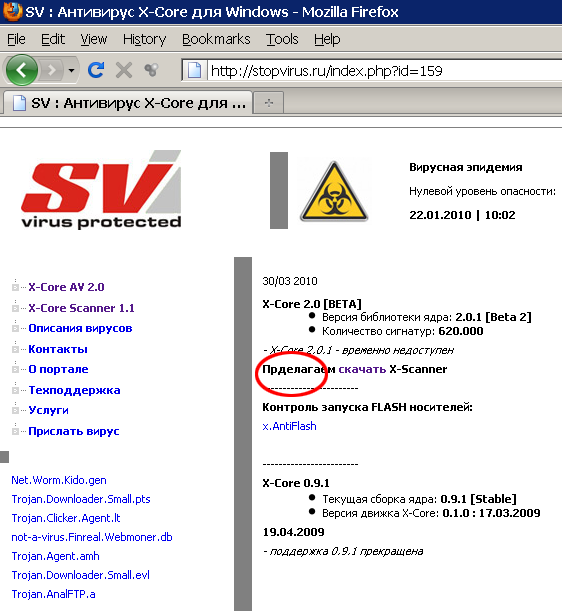Expand the tree node beside Прислать вирус

pyautogui.click(x=15, y=431)
